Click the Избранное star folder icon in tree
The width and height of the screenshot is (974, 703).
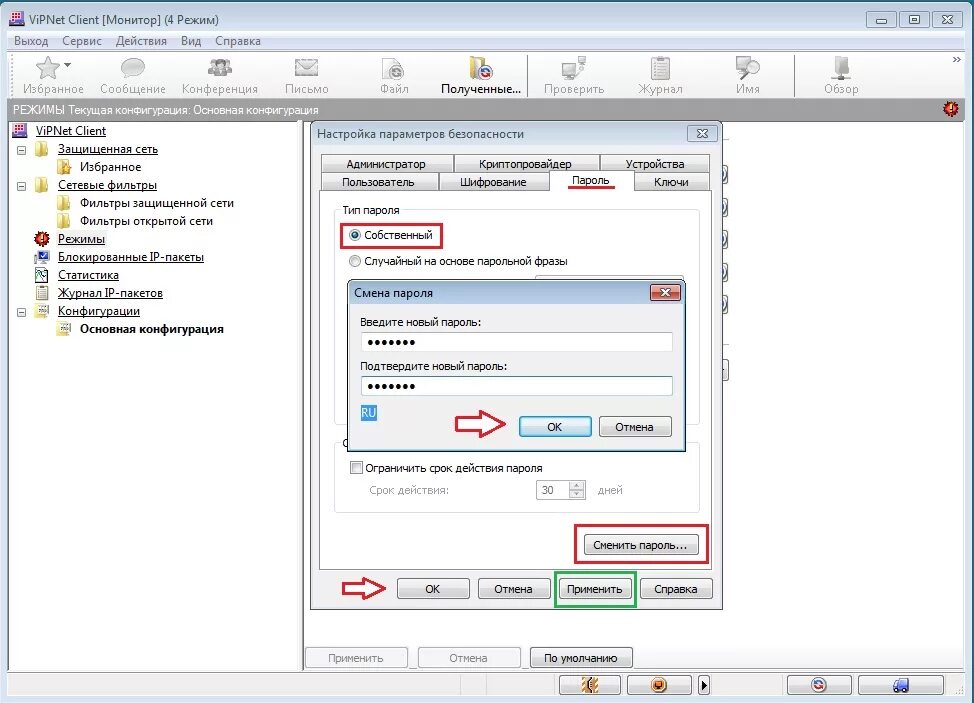pyautogui.click(x=64, y=166)
